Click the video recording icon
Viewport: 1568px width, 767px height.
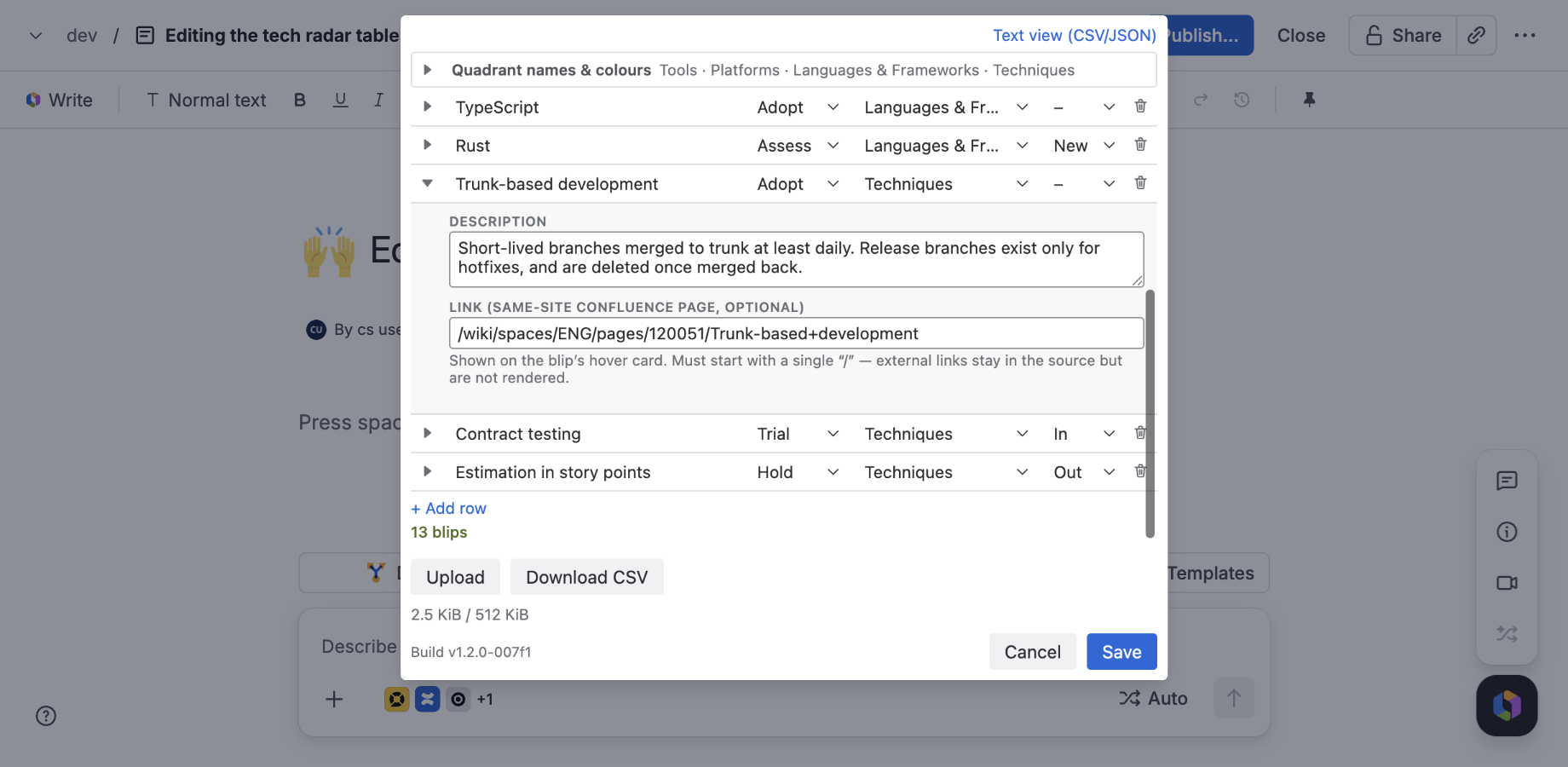(1507, 583)
